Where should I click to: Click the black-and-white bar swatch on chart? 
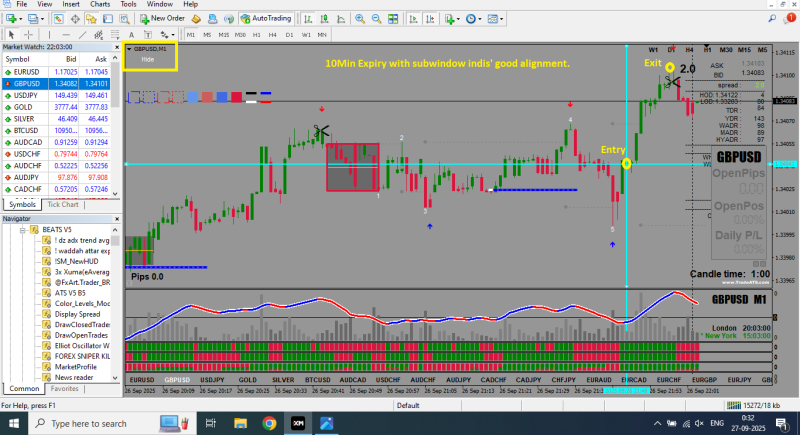(251, 97)
